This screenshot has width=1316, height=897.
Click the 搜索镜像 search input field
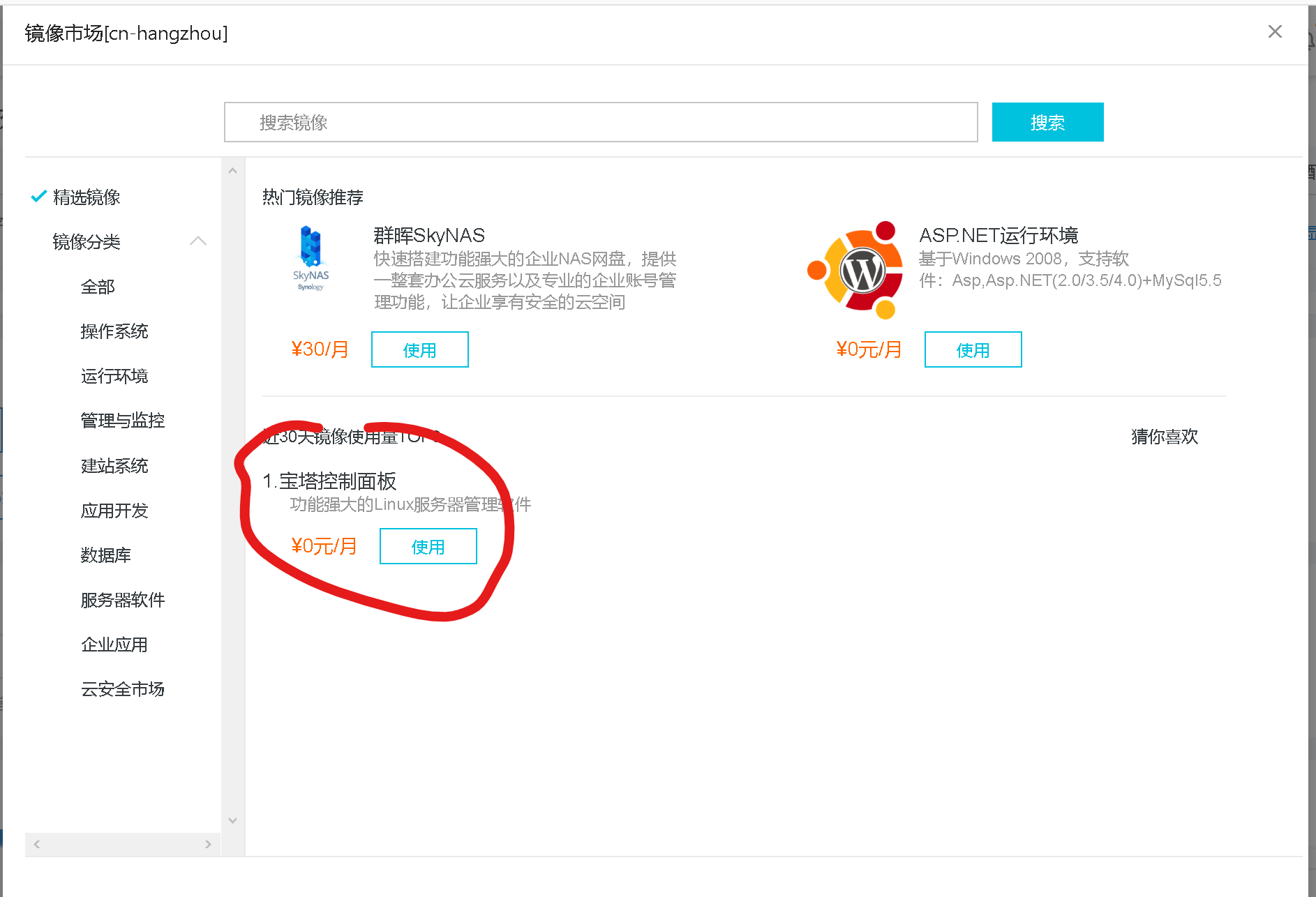[601, 122]
